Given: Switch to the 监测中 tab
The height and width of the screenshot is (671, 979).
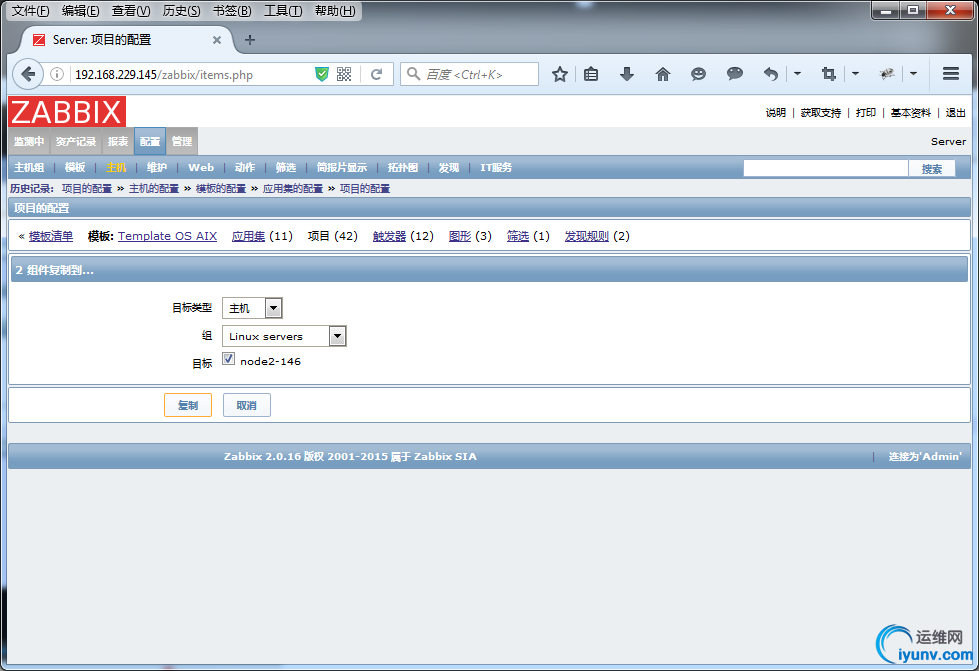Looking at the screenshot, I should [29, 142].
